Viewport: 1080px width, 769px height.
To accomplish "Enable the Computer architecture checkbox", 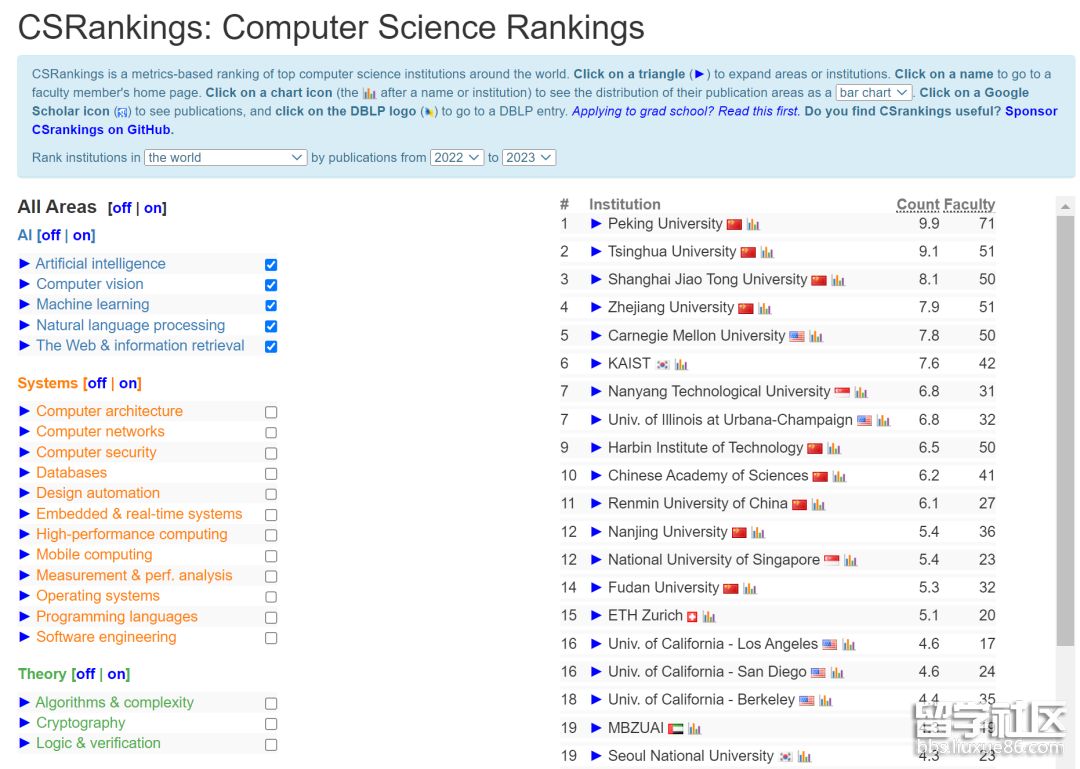I will 271,412.
